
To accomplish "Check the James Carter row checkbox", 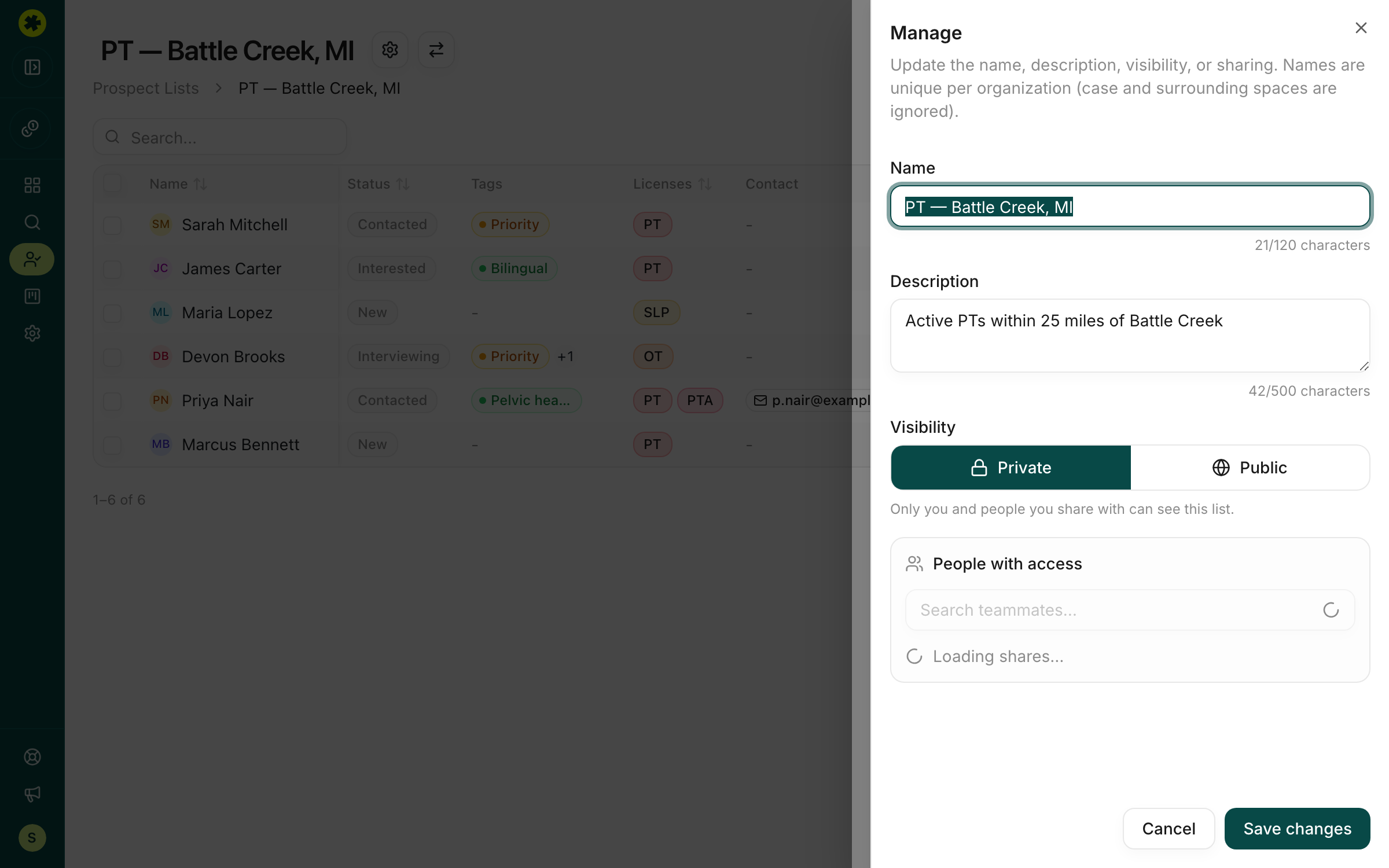I will [112, 269].
